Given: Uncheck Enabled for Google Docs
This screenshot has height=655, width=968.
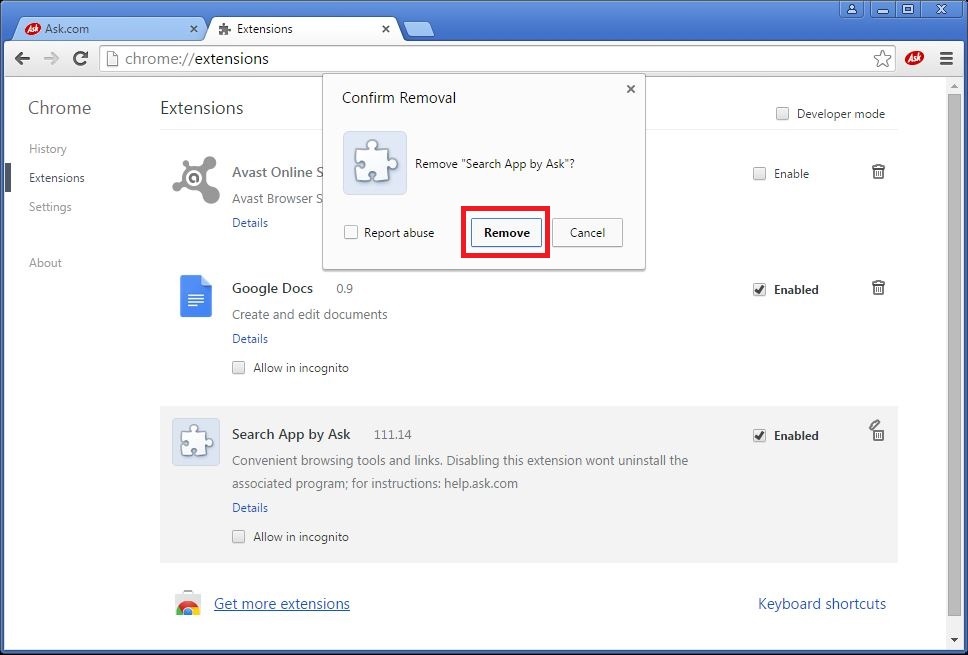Looking at the screenshot, I should point(759,290).
